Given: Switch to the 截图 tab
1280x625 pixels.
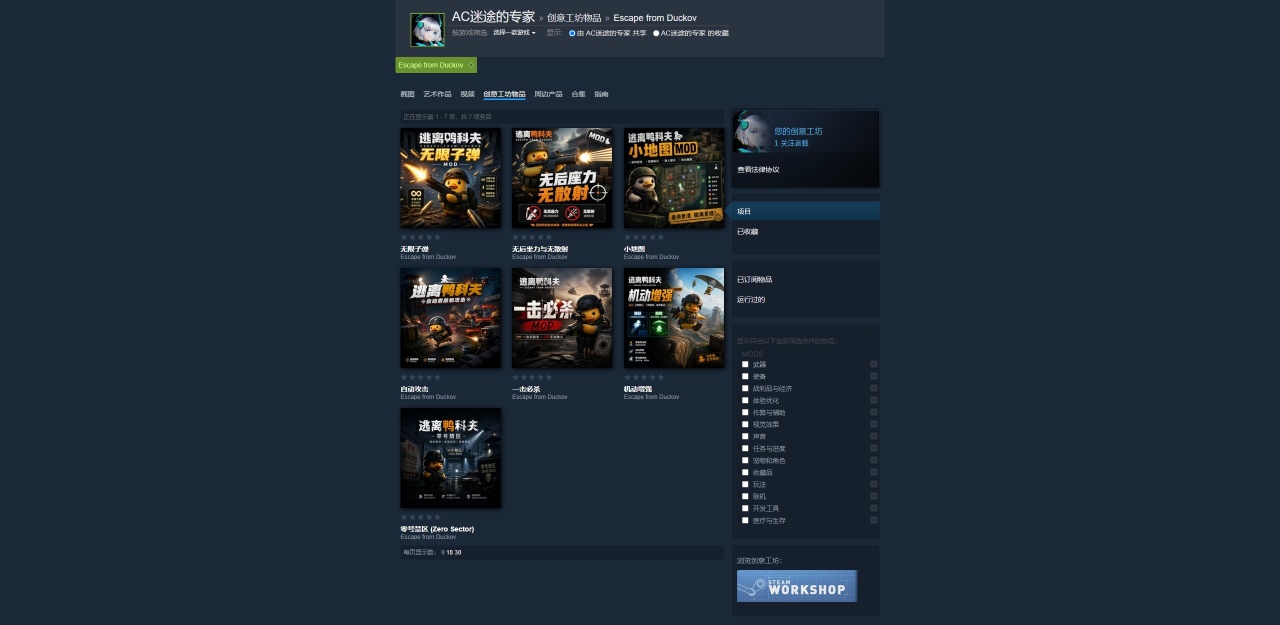Looking at the screenshot, I should click(x=407, y=94).
